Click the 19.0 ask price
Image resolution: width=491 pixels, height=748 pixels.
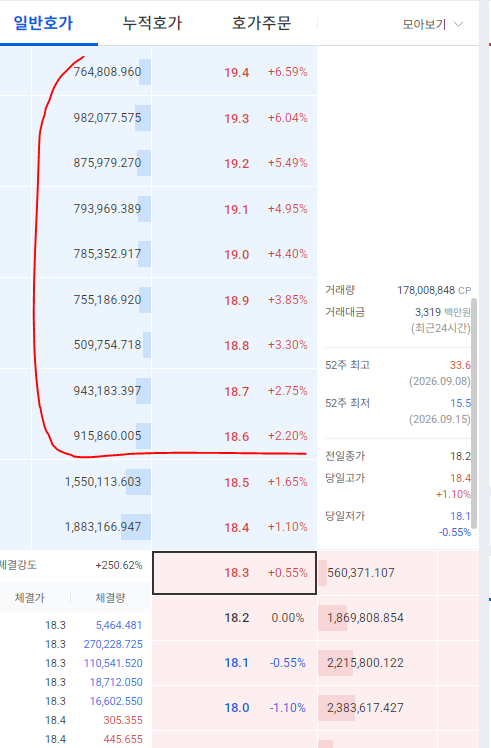(237, 254)
